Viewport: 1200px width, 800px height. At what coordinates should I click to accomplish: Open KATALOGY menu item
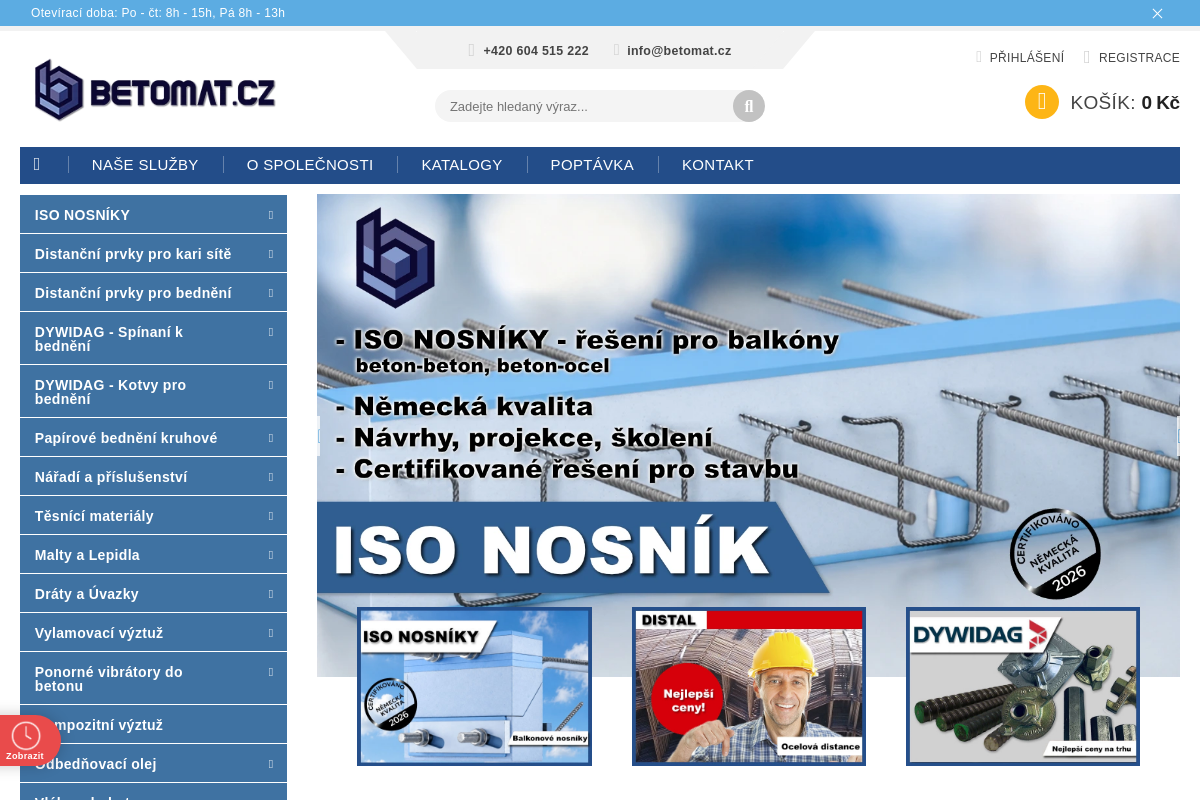(462, 165)
